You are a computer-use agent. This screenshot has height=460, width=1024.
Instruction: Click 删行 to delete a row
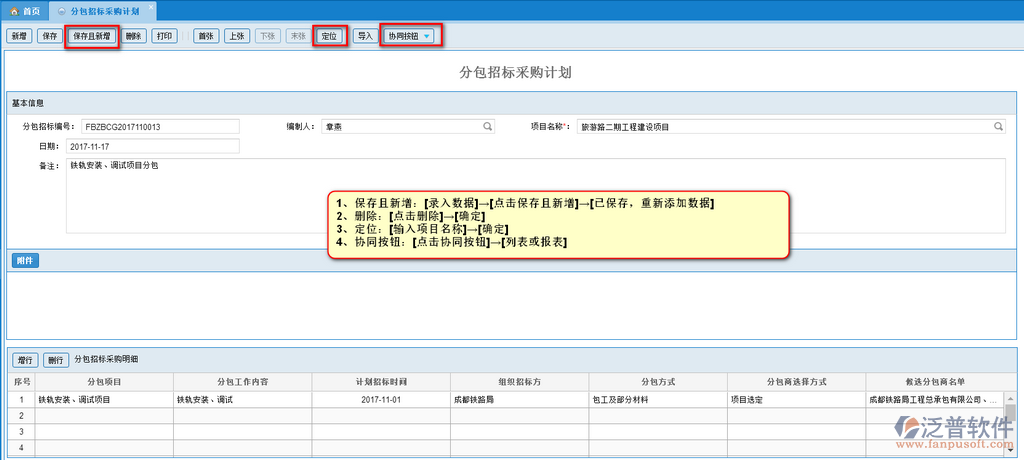(55, 360)
